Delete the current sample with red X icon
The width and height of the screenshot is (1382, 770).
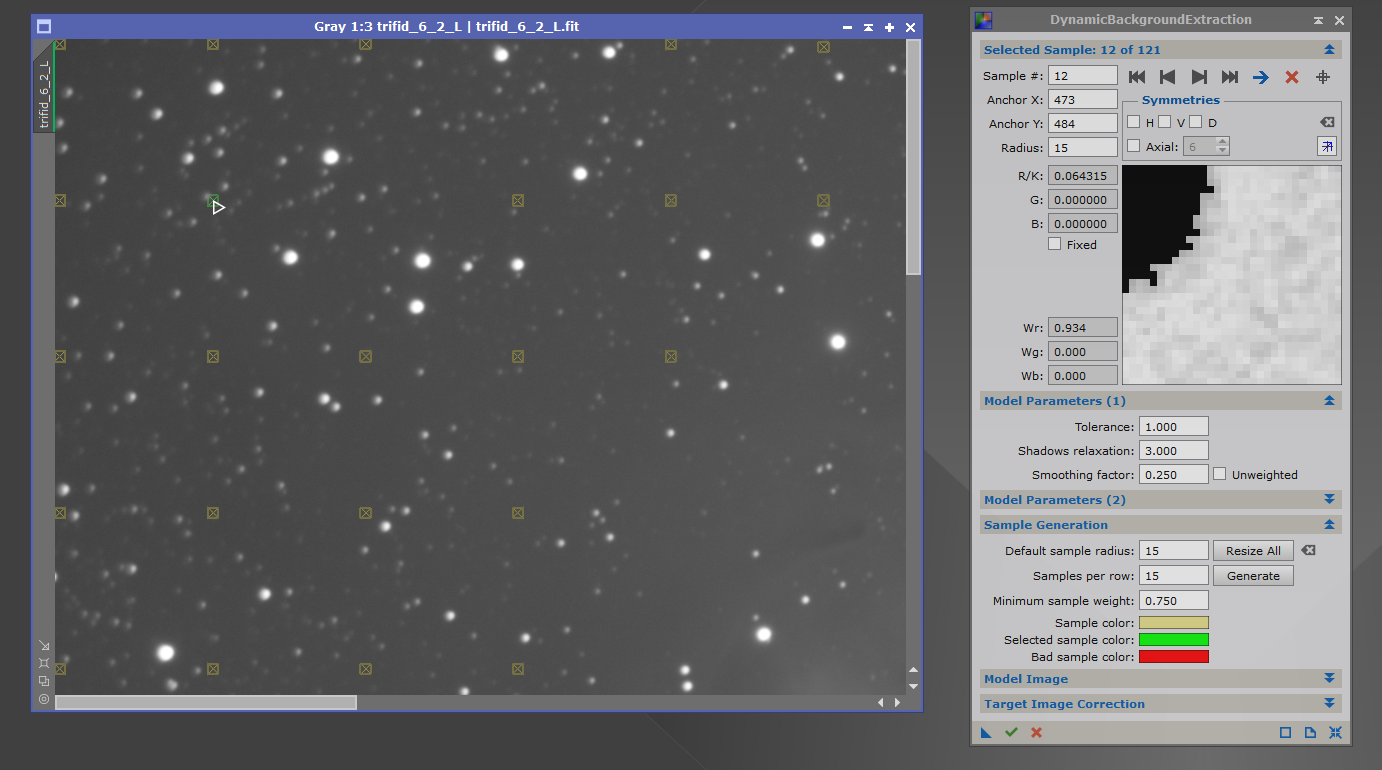(1289, 76)
